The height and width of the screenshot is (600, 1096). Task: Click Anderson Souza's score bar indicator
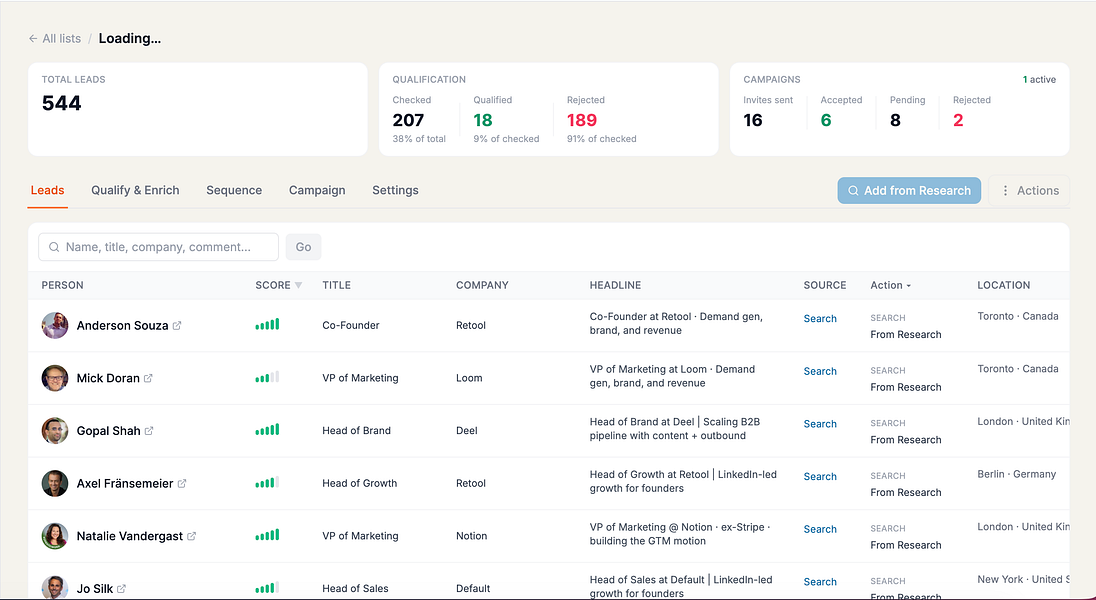click(267, 324)
